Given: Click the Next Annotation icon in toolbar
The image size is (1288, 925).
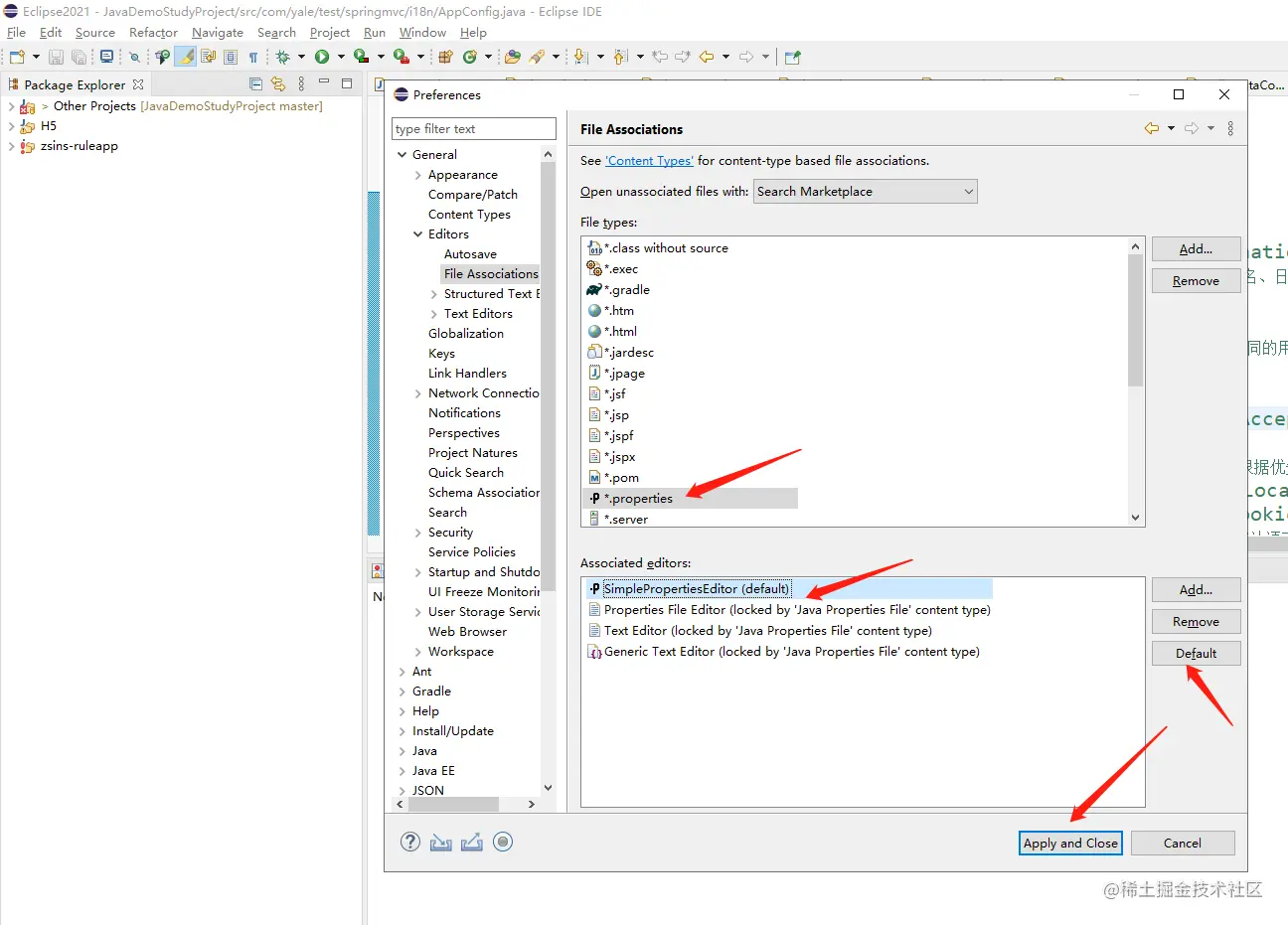Looking at the screenshot, I should (x=581, y=57).
